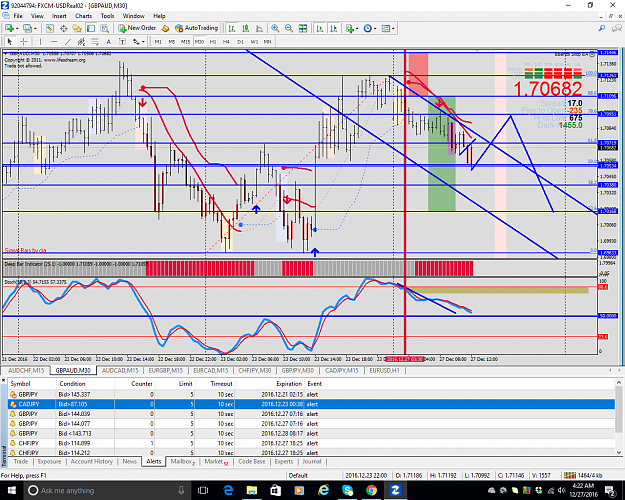Viewport: 625px width, 500px height.
Task: Open the Strategy Tester icon
Action: [105, 28]
